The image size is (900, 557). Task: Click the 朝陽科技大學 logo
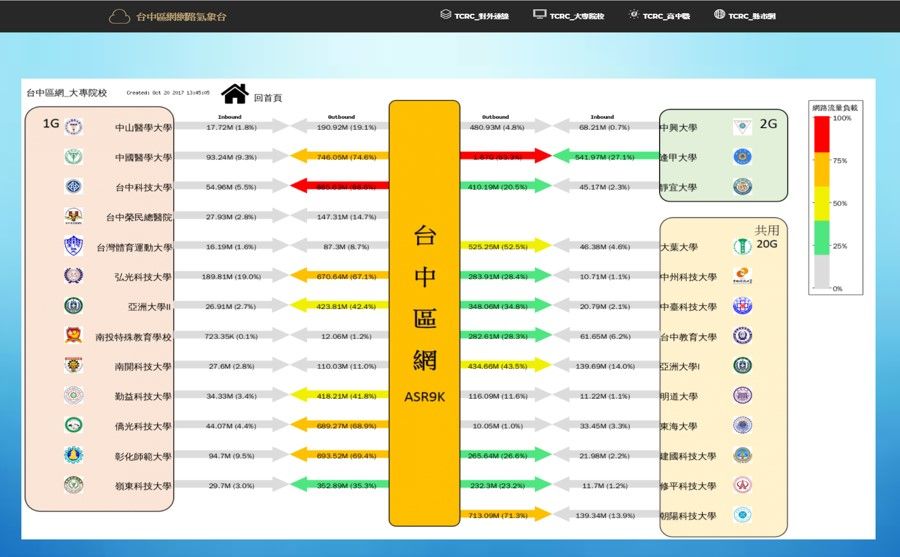[742, 515]
